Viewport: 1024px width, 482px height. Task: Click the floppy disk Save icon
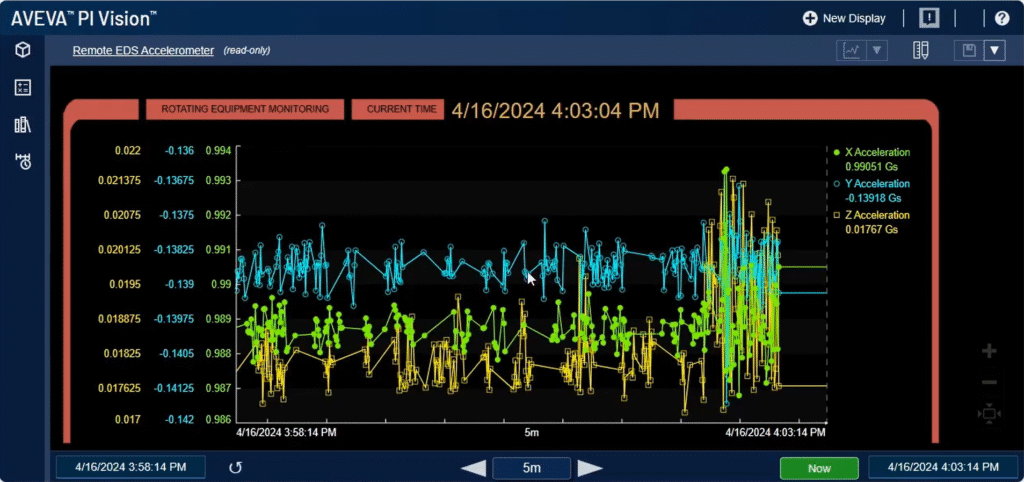pos(968,50)
